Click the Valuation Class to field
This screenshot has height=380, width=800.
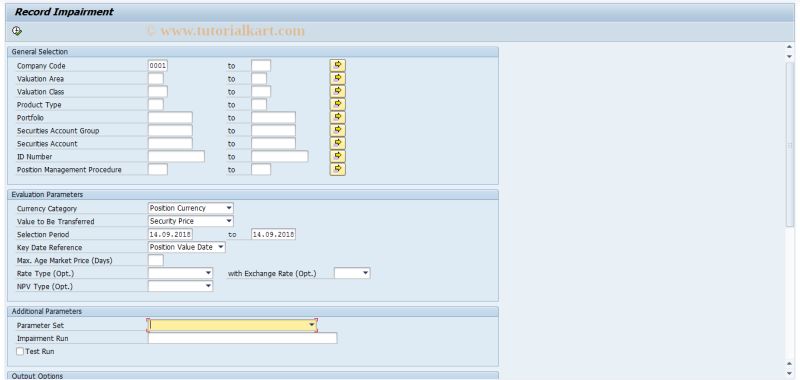[261, 91]
